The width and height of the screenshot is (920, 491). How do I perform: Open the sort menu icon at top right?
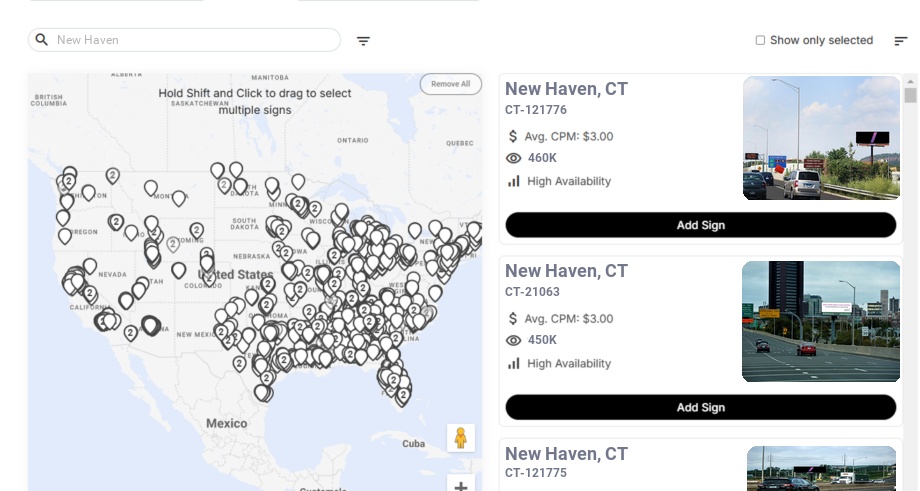pos(900,41)
